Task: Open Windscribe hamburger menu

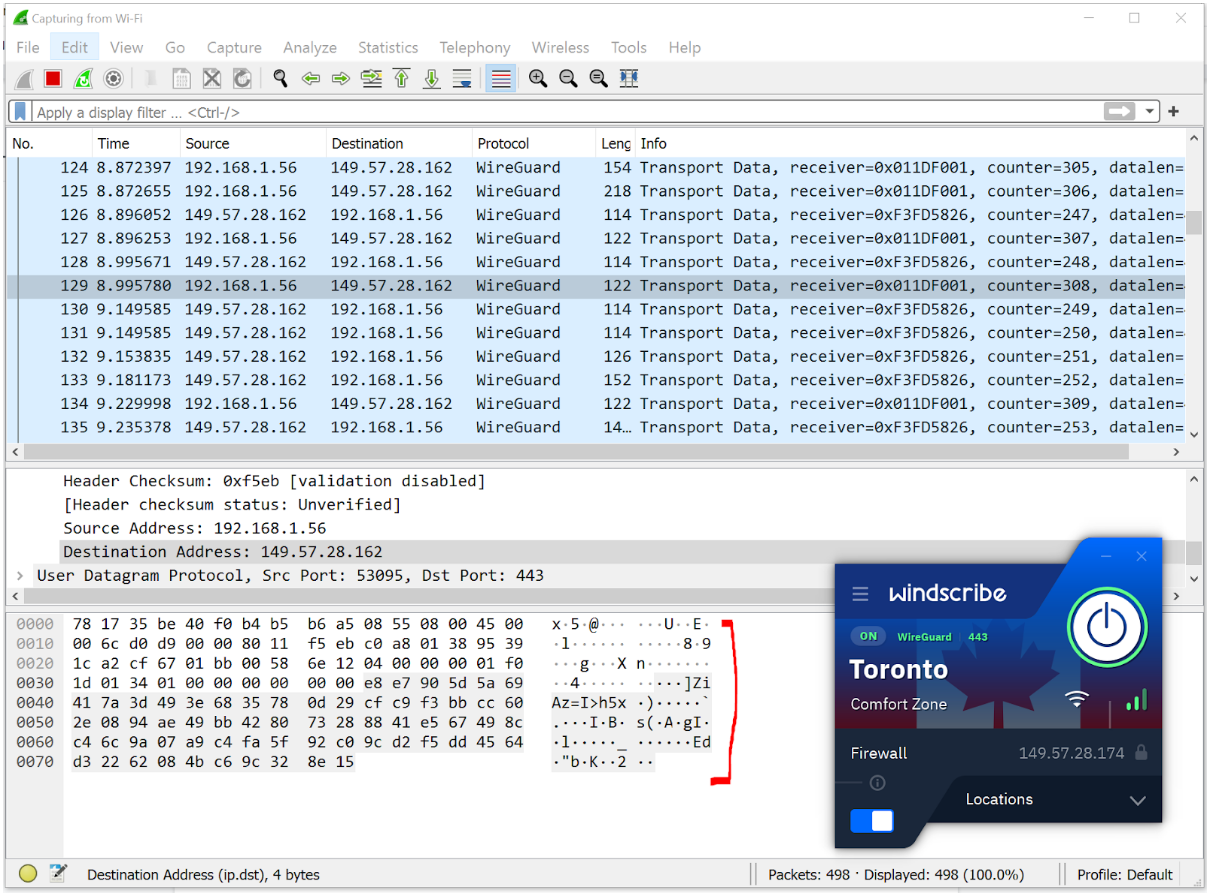Action: pos(860,594)
